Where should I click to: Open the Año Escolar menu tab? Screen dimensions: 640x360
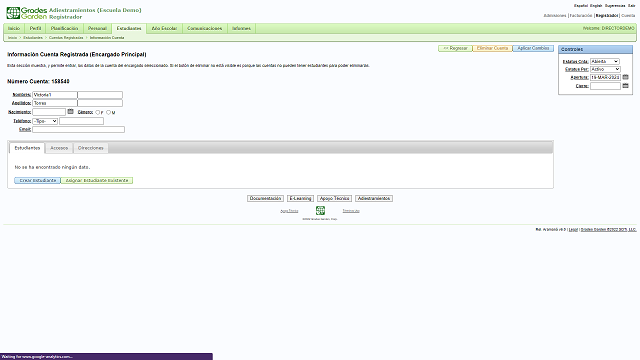164,29
